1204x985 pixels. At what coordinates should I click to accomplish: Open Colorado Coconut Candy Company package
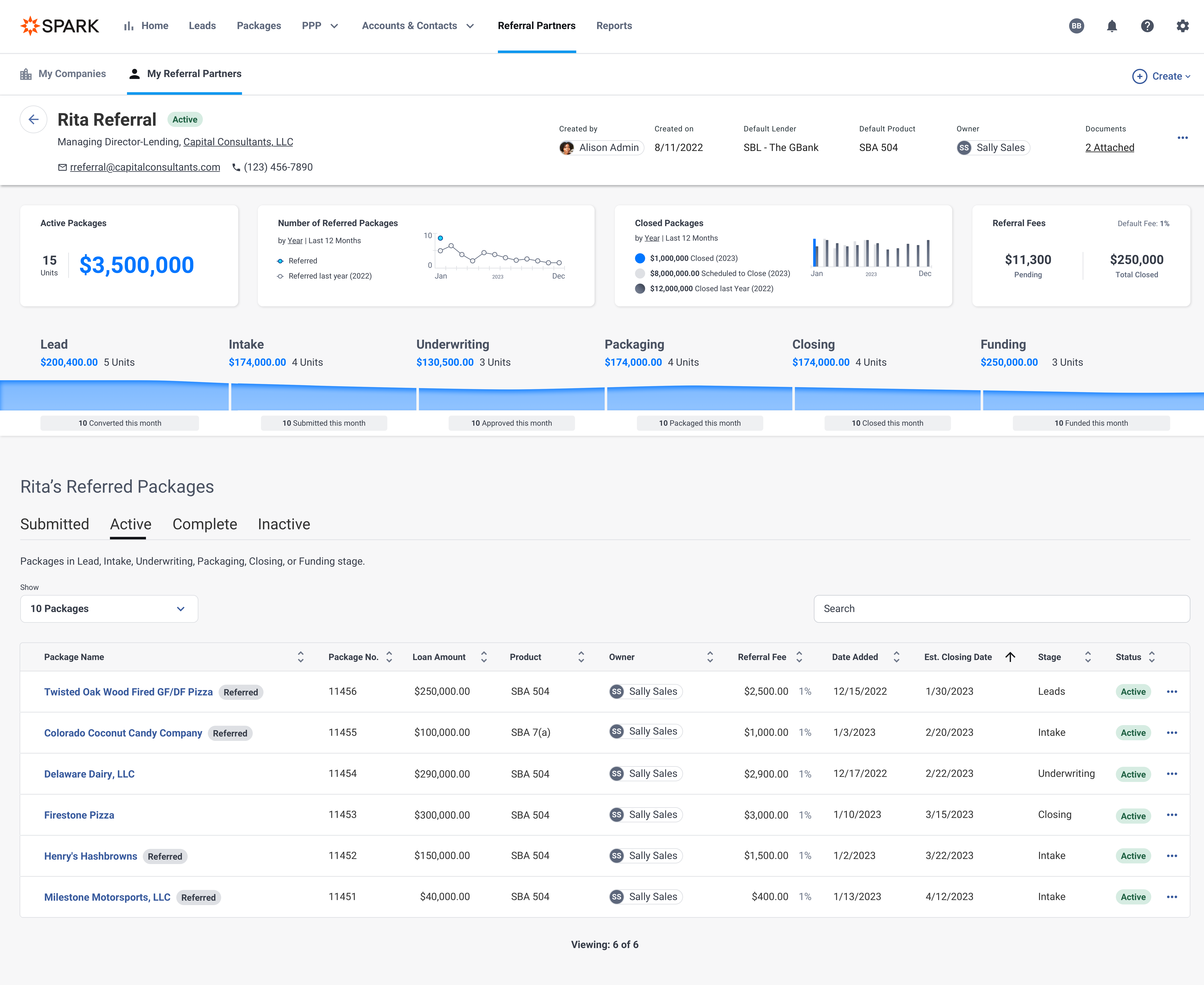click(x=123, y=733)
